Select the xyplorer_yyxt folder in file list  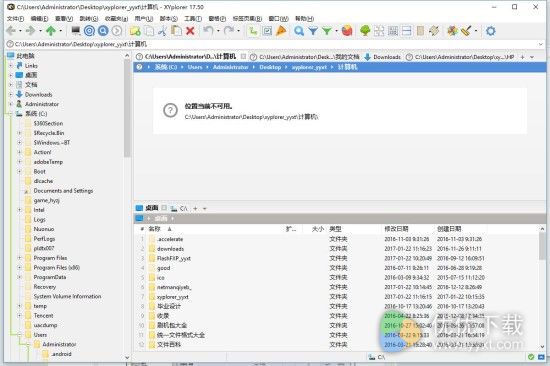(173, 297)
